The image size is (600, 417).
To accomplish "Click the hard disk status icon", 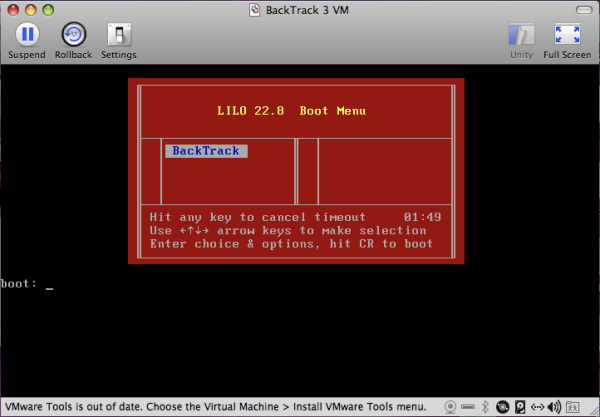I will click(x=520, y=407).
